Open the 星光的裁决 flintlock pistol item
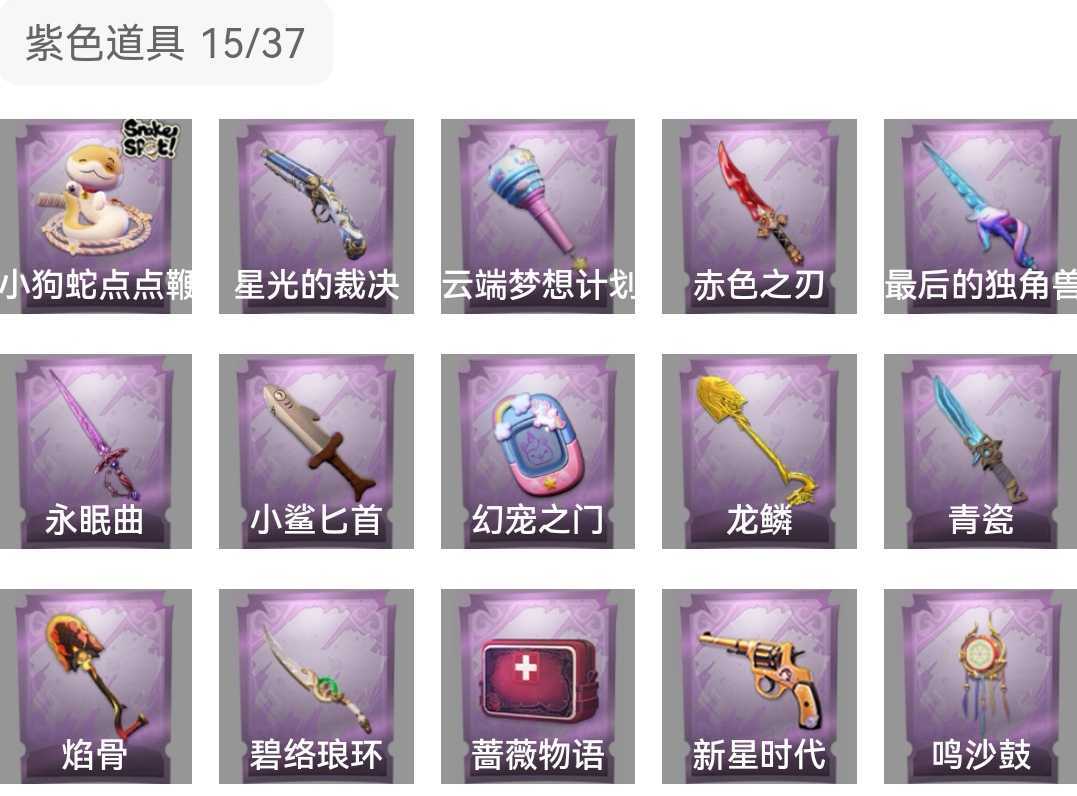 316,216
